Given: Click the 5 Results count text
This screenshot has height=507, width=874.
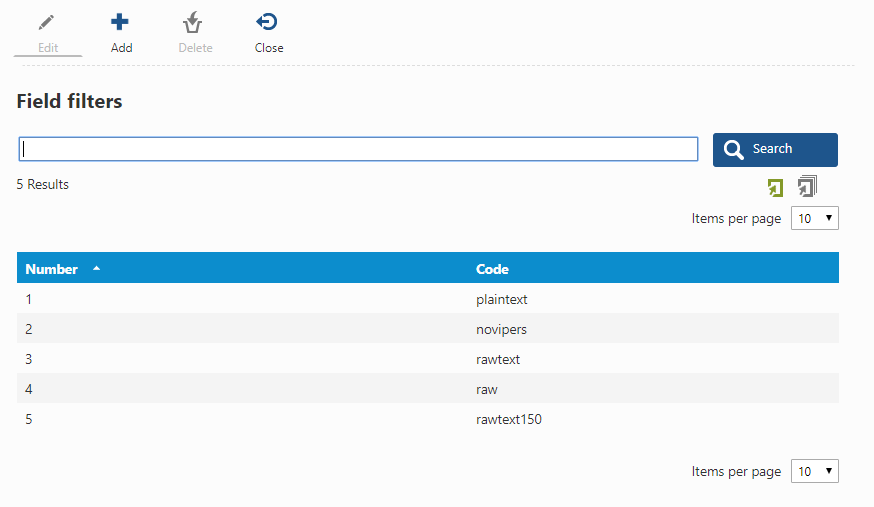Looking at the screenshot, I should tap(42, 184).
